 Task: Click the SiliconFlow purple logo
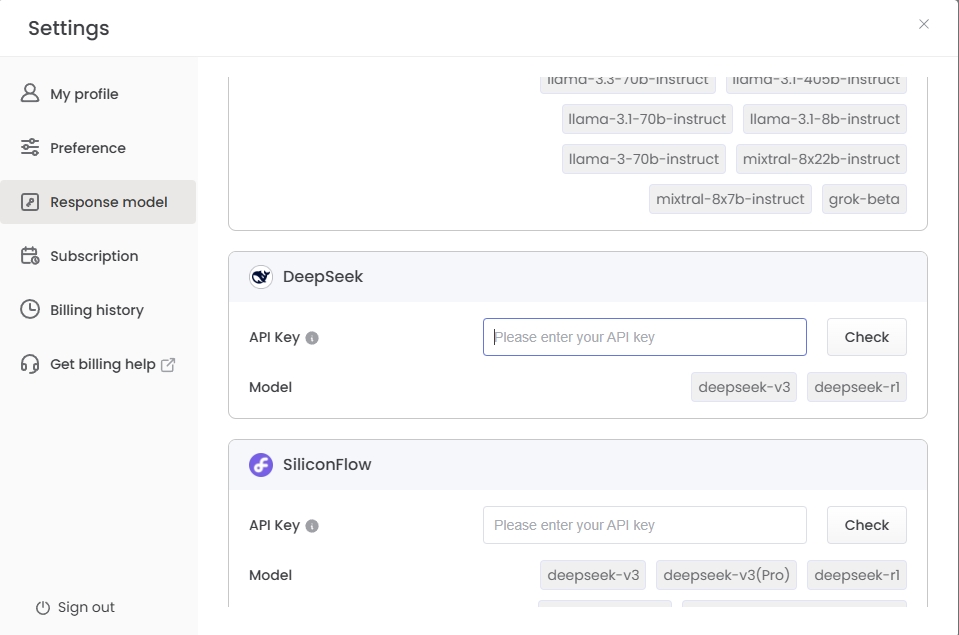point(261,465)
